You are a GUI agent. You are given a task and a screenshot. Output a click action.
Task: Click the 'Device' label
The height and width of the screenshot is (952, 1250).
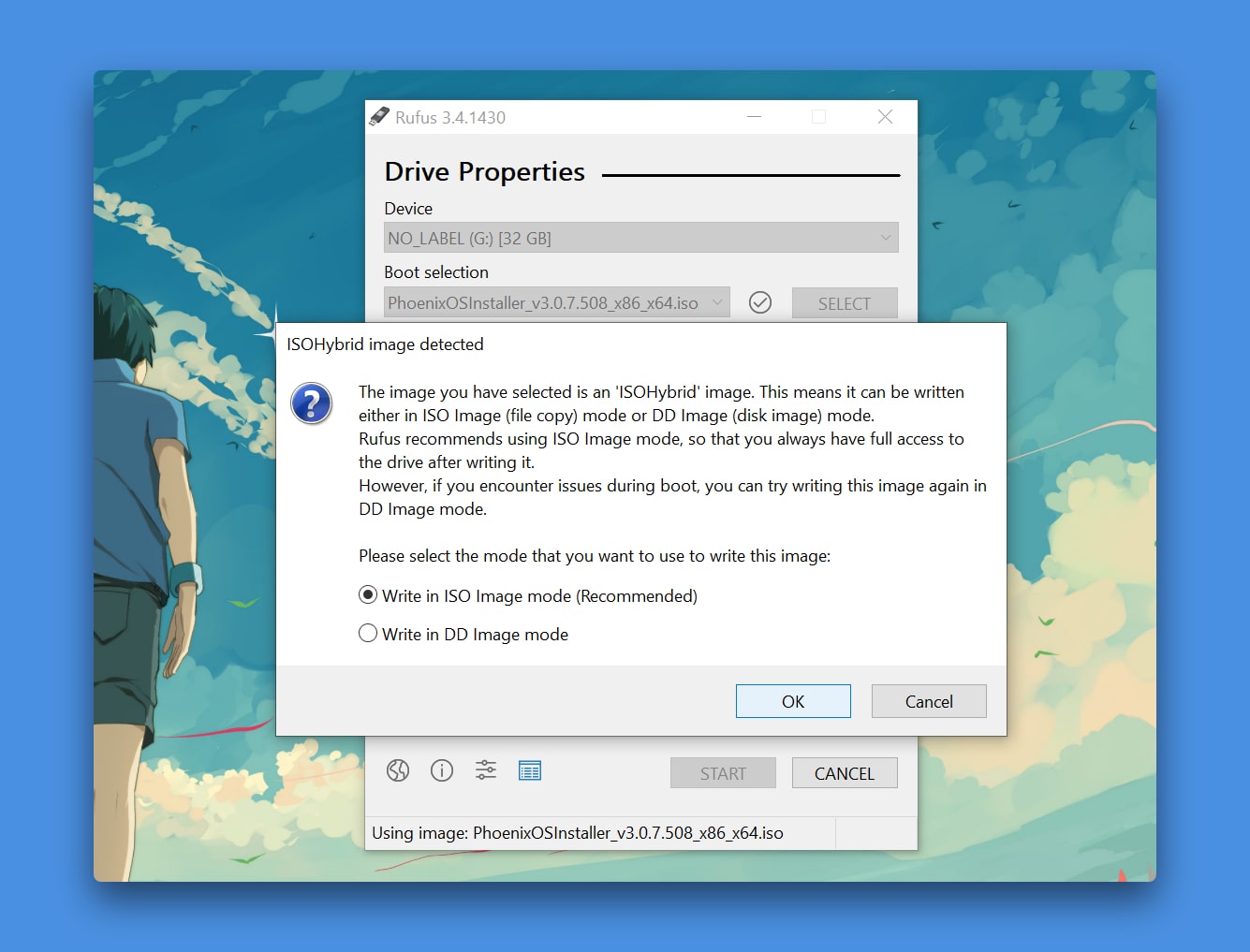click(408, 209)
